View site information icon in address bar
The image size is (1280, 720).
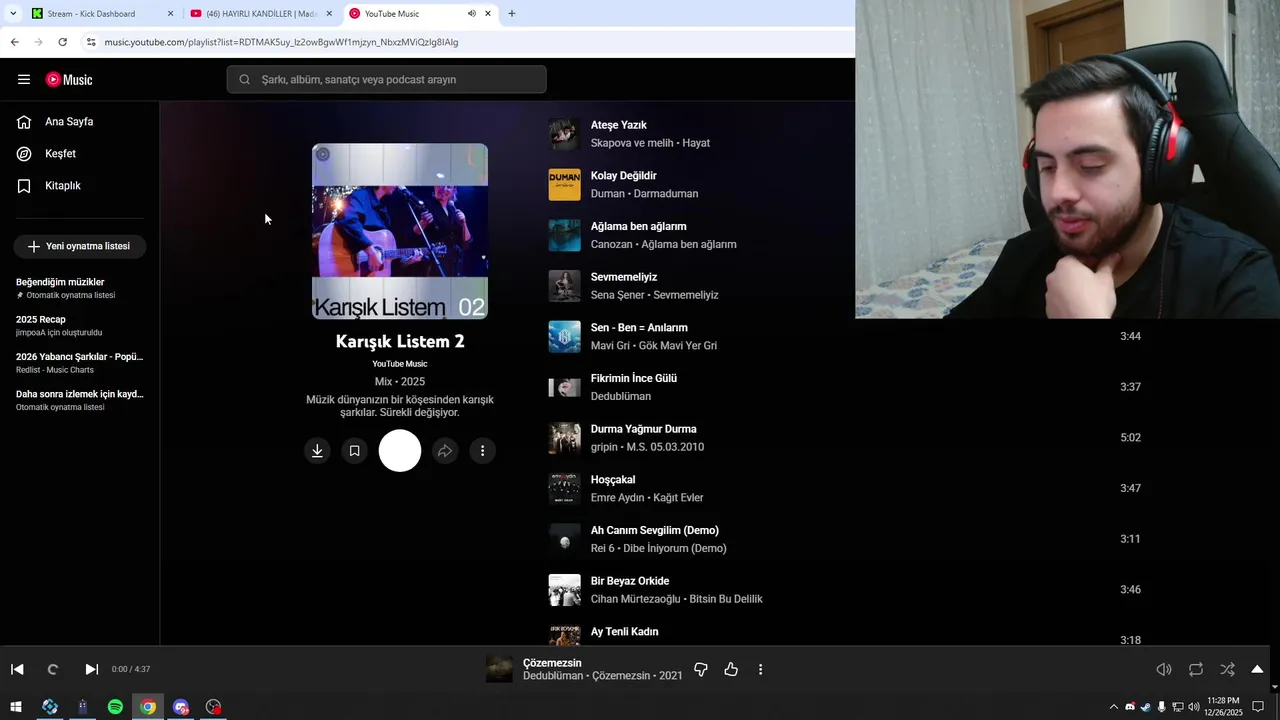(x=90, y=42)
